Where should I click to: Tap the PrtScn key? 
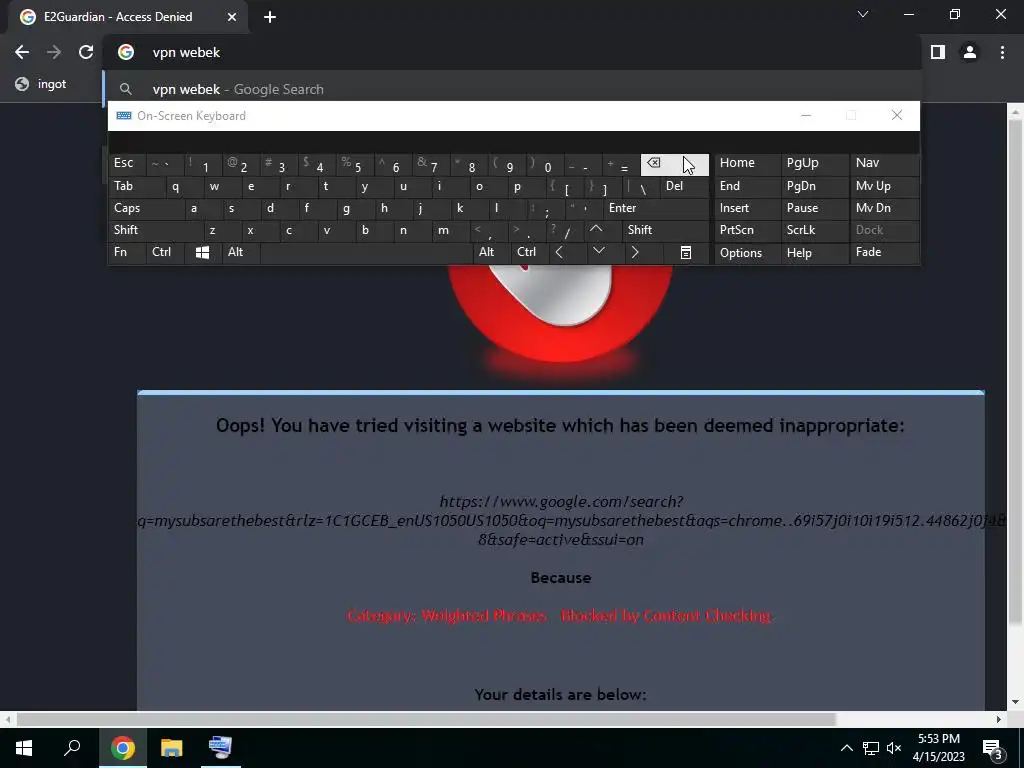pos(746,230)
